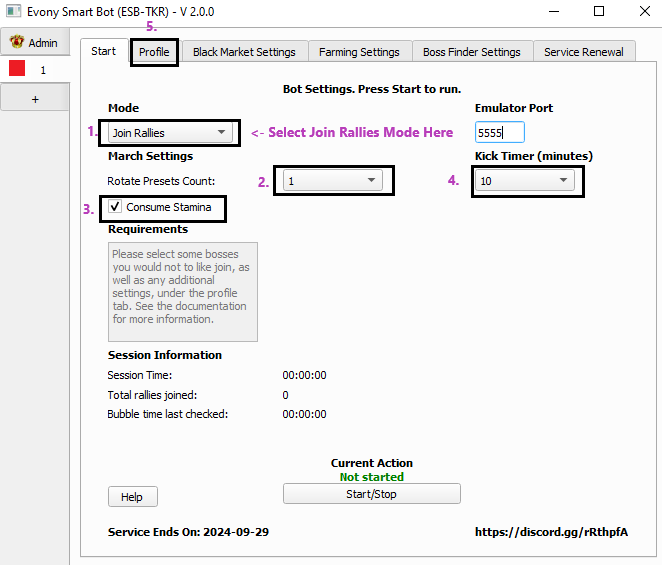This screenshot has width=662, height=565.
Task: Open the Black Market Settings tab
Action: click(244, 52)
